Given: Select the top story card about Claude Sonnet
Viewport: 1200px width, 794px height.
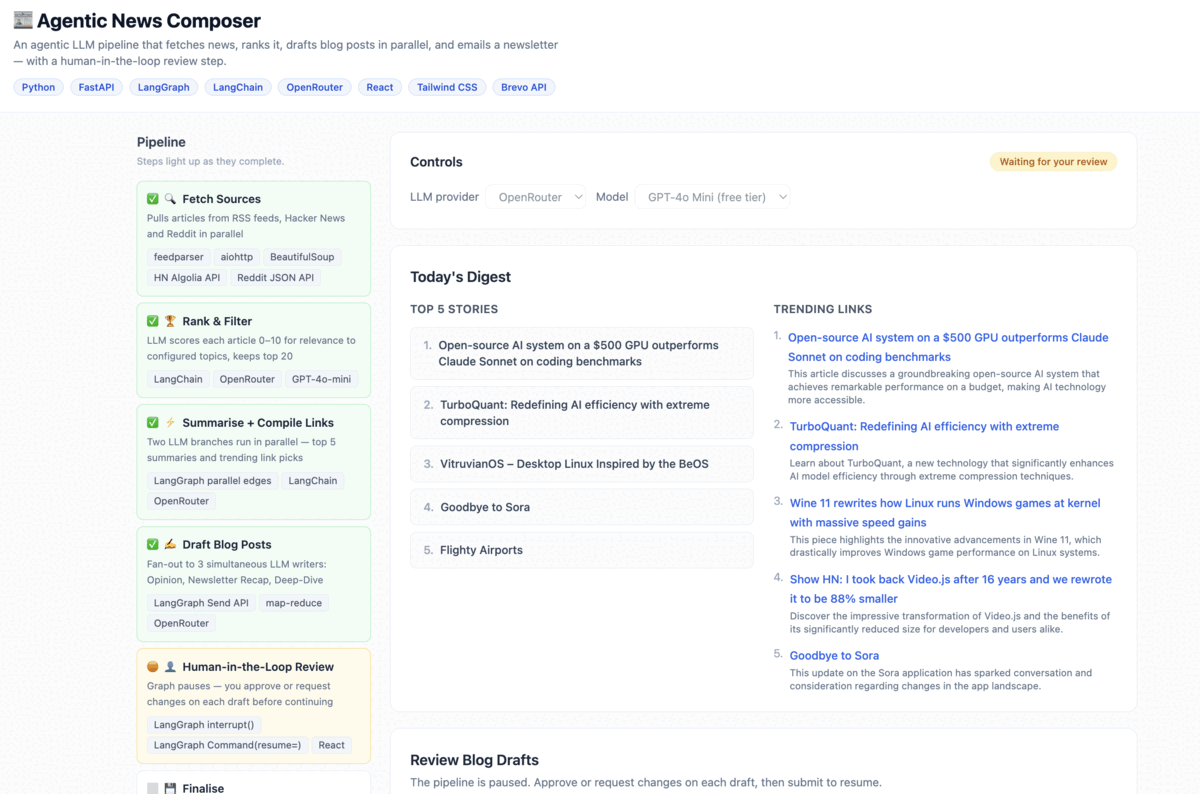Looking at the screenshot, I should (x=581, y=353).
